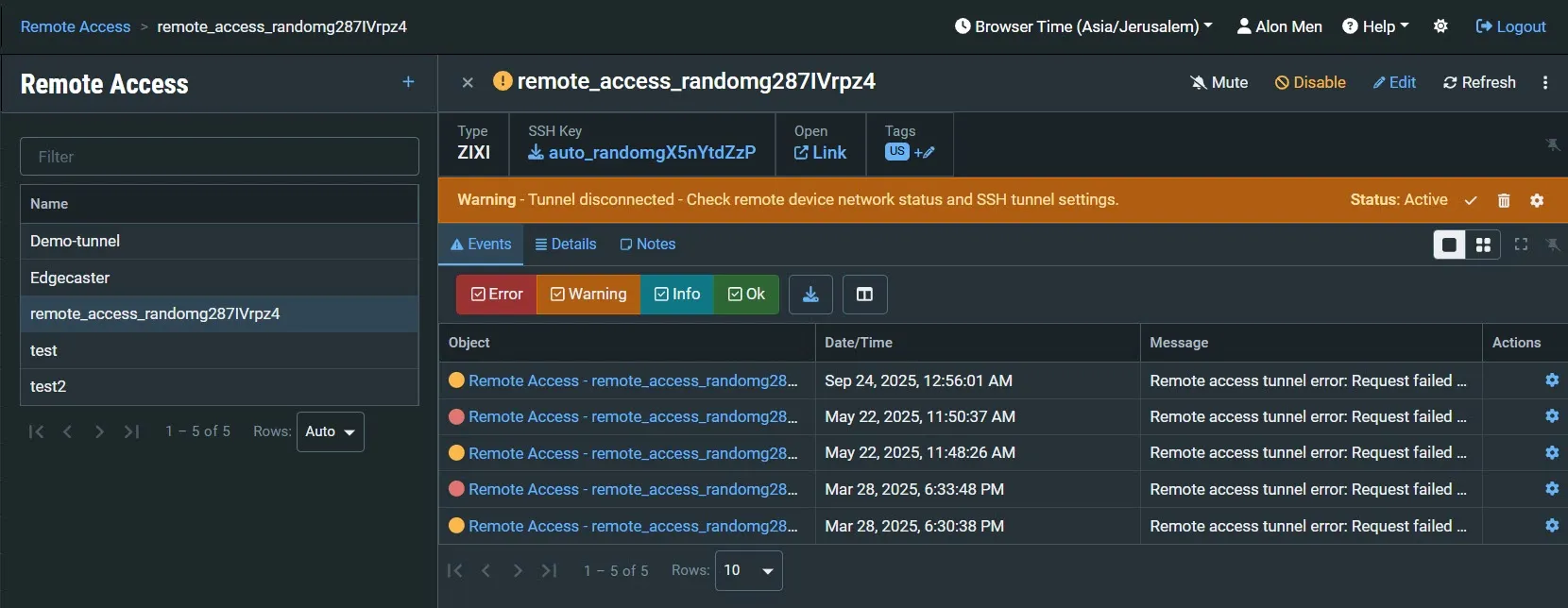Open actions gear for May 22, 11:50:37 AM event

tap(1552, 416)
